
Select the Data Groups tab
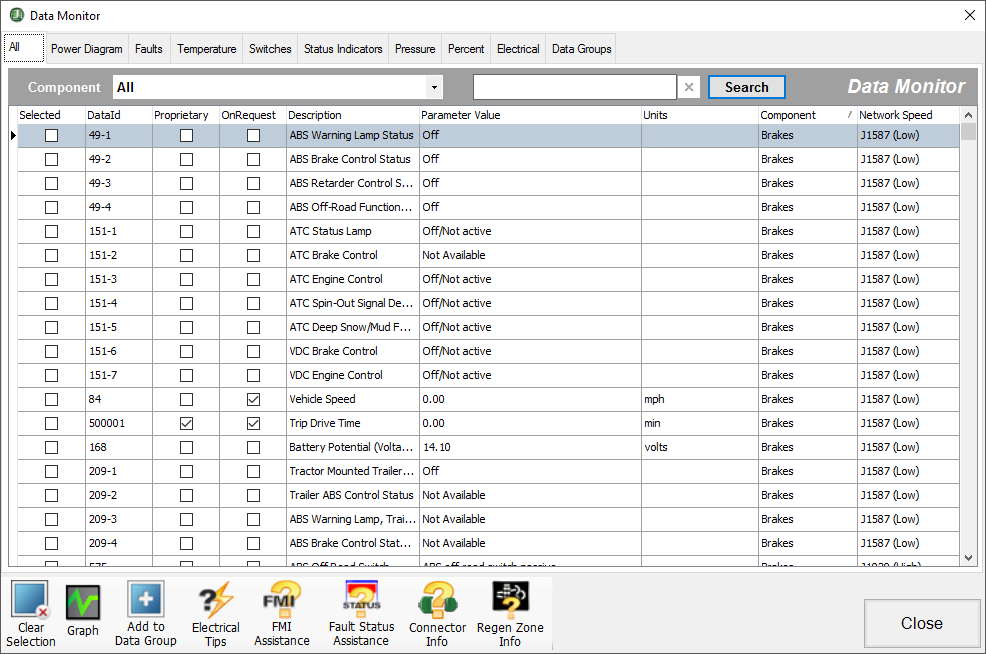(x=581, y=48)
